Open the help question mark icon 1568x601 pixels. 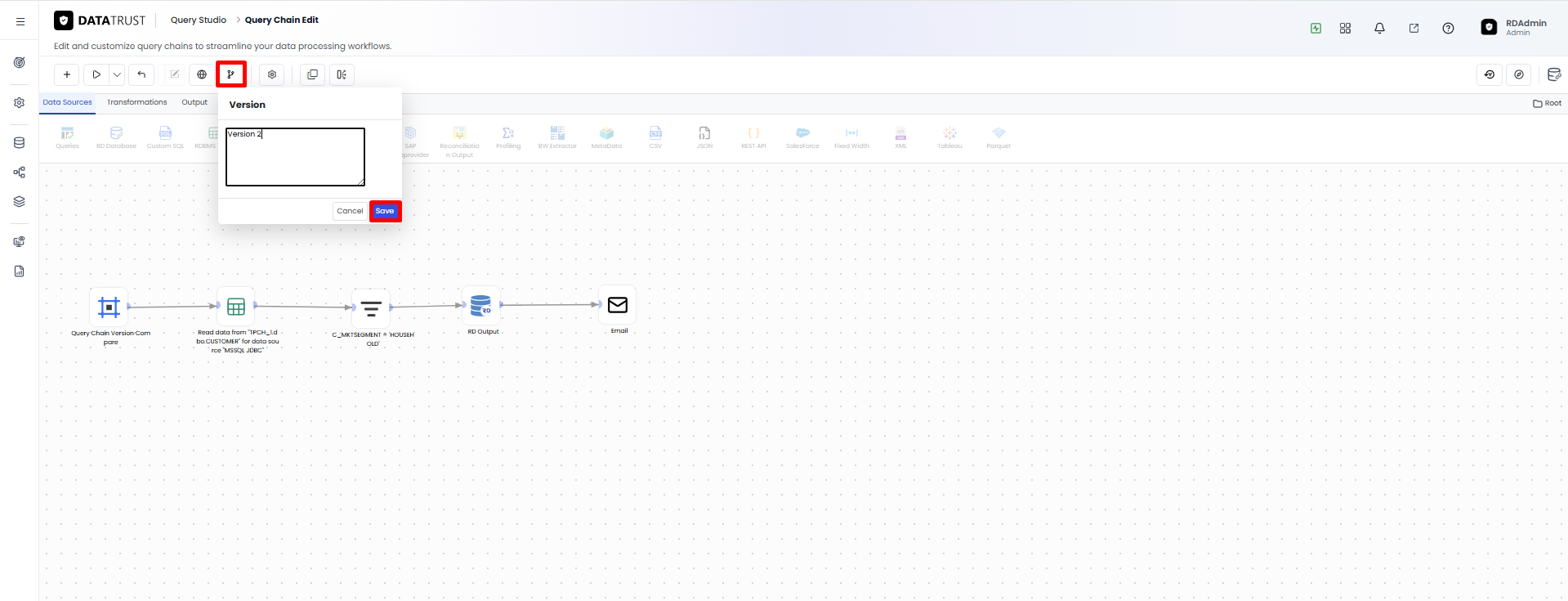point(1448,28)
